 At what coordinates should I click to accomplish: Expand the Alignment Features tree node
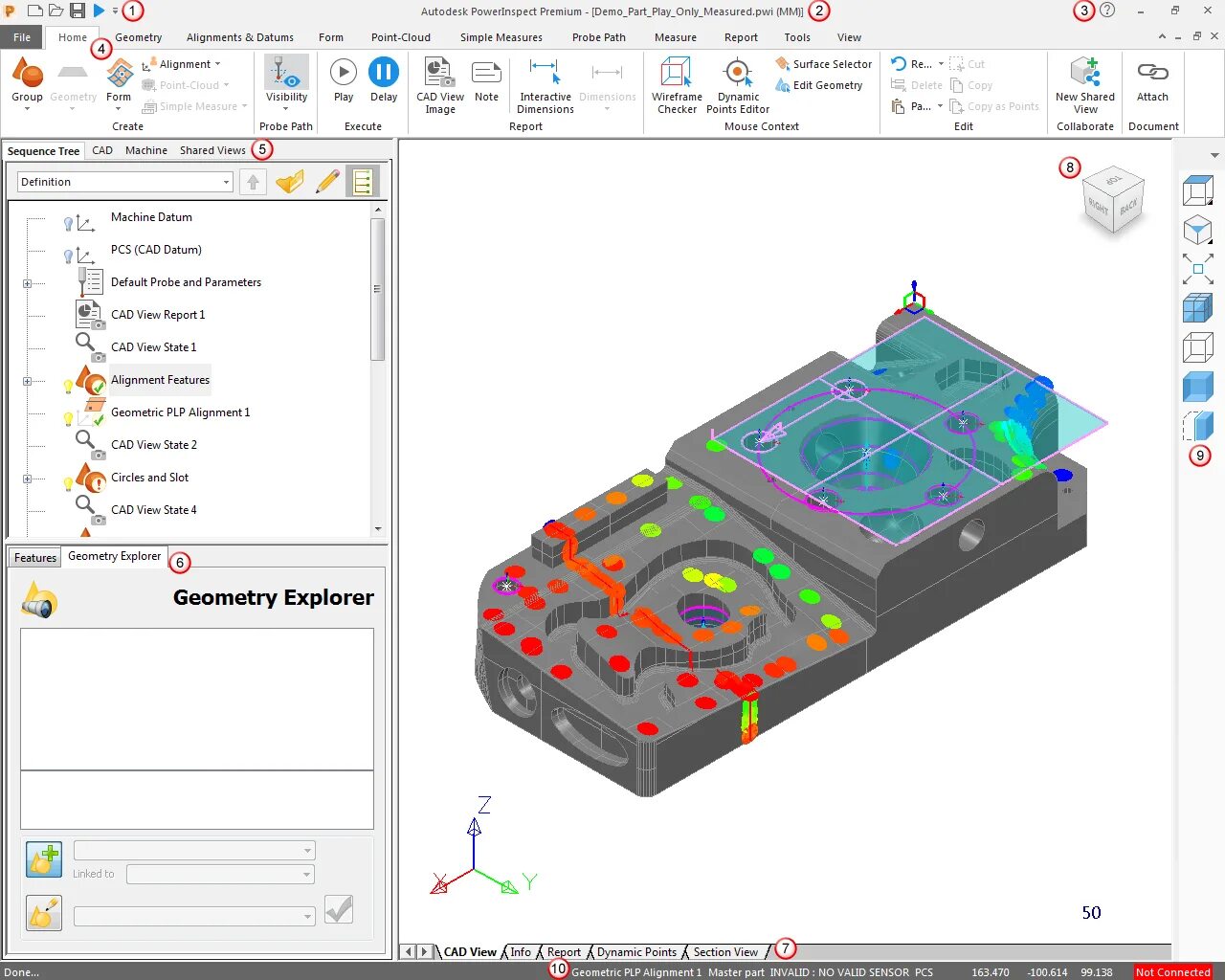(x=27, y=381)
